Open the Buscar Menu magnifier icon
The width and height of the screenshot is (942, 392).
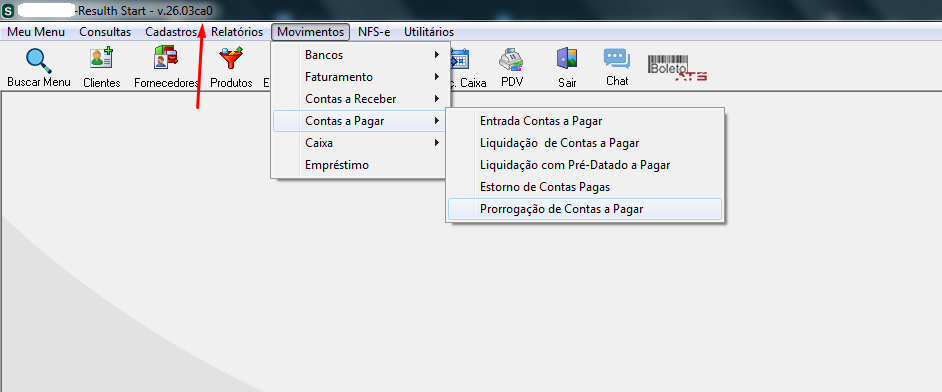(38, 61)
